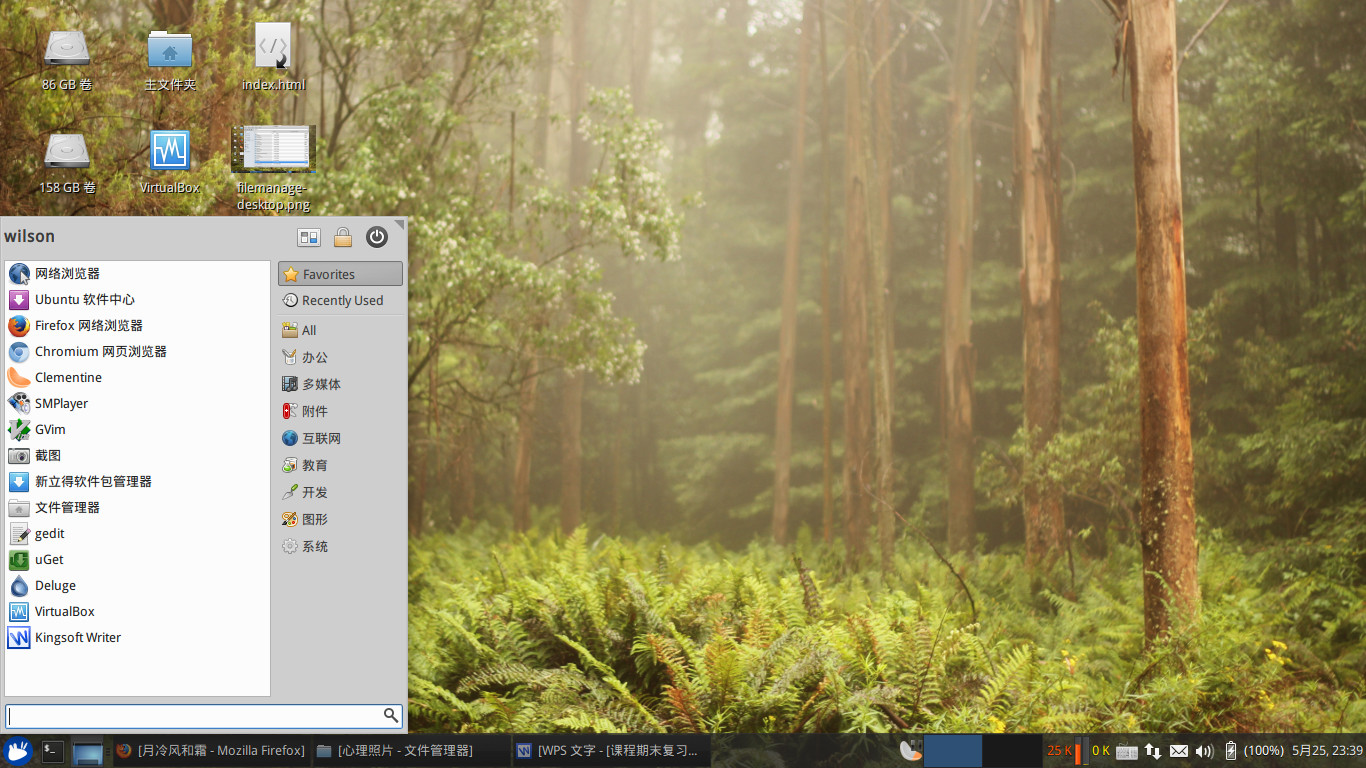Image resolution: width=1366 pixels, height=768 pixels.
Task: Switch to the 月冷风和霜 - Mozilla Firefox window
Action: [x=210, y=750]
